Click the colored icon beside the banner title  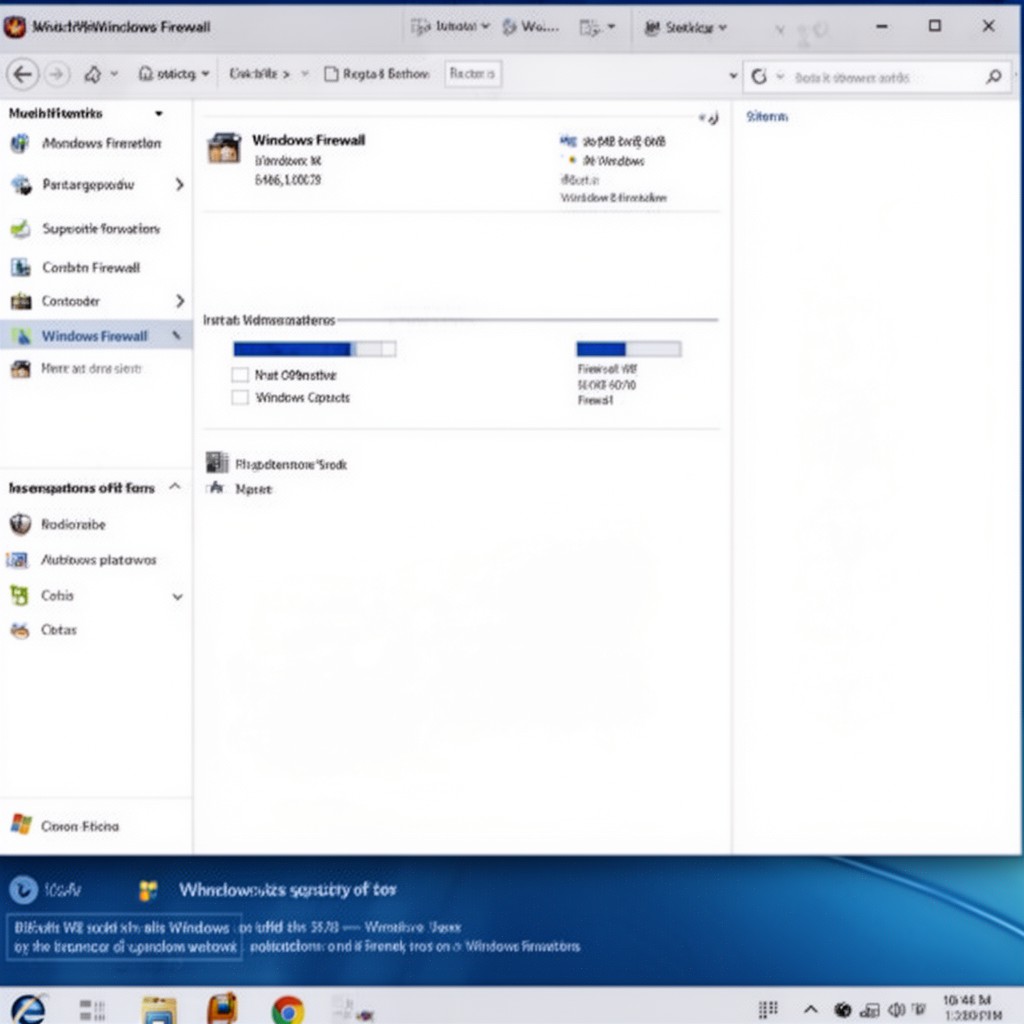[148, 890]
